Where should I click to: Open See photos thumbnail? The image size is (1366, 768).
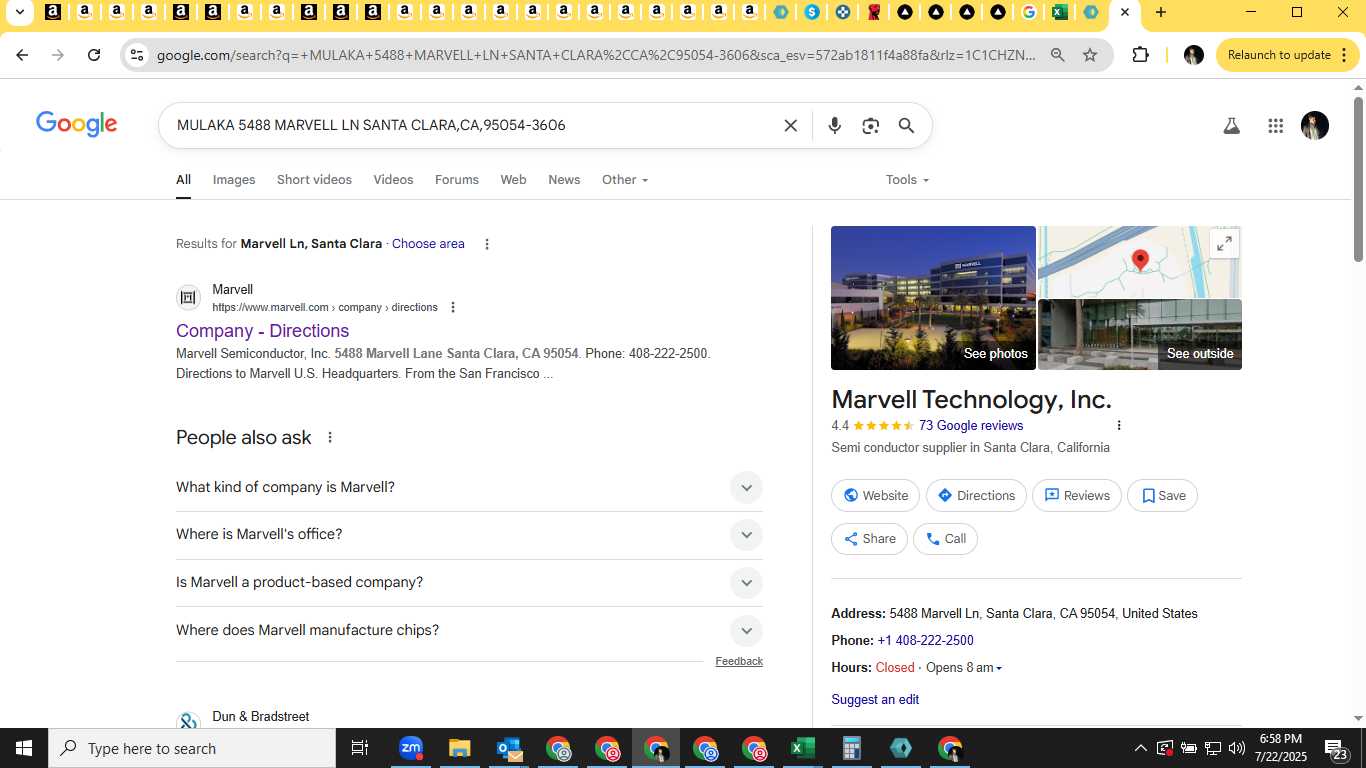933,298
